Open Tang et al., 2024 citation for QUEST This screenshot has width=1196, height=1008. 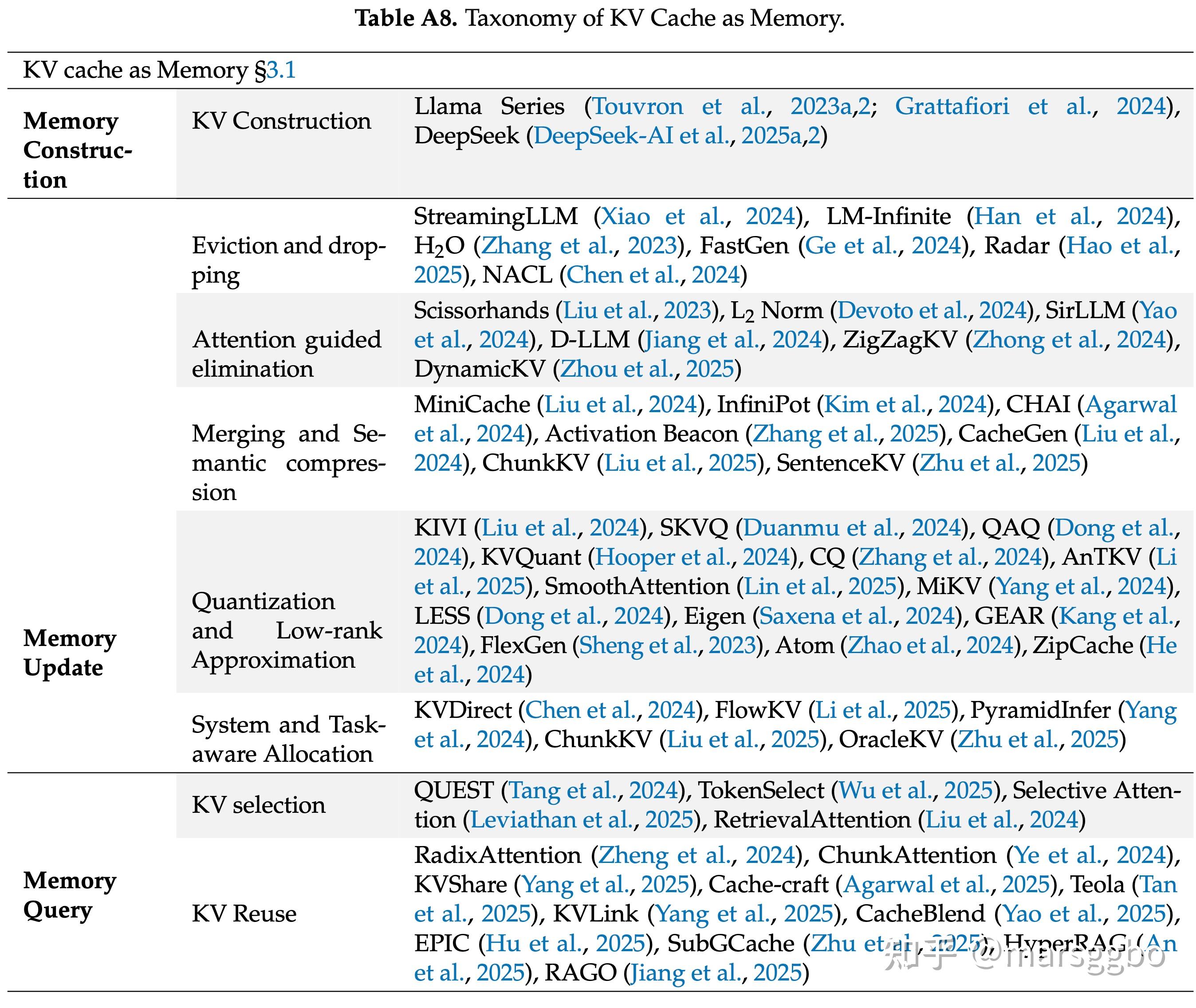[x=593, y=791]
